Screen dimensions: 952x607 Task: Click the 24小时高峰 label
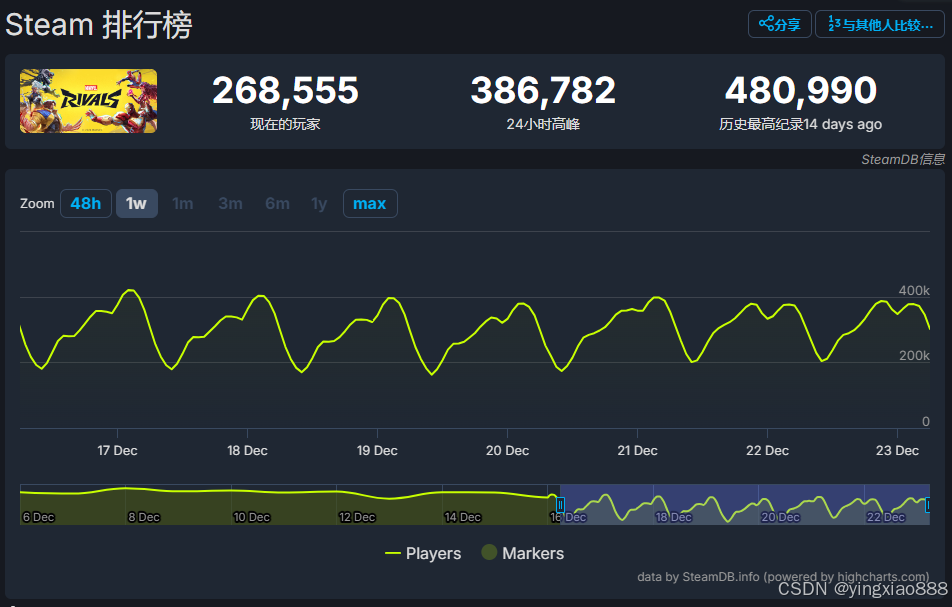click(x=543, y=124)
